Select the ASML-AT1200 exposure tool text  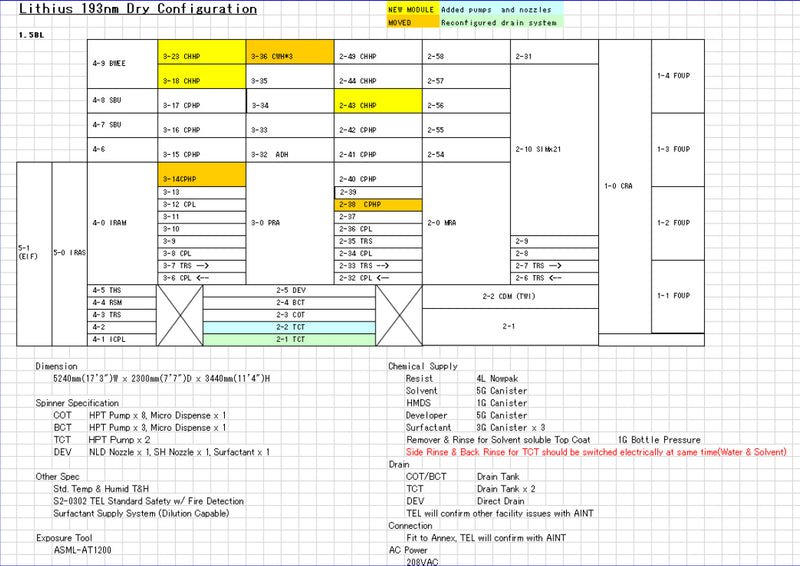83,550
